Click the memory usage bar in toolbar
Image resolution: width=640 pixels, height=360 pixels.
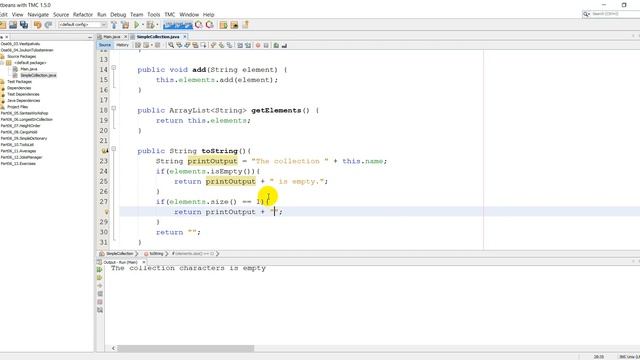(x=178, y=25)
